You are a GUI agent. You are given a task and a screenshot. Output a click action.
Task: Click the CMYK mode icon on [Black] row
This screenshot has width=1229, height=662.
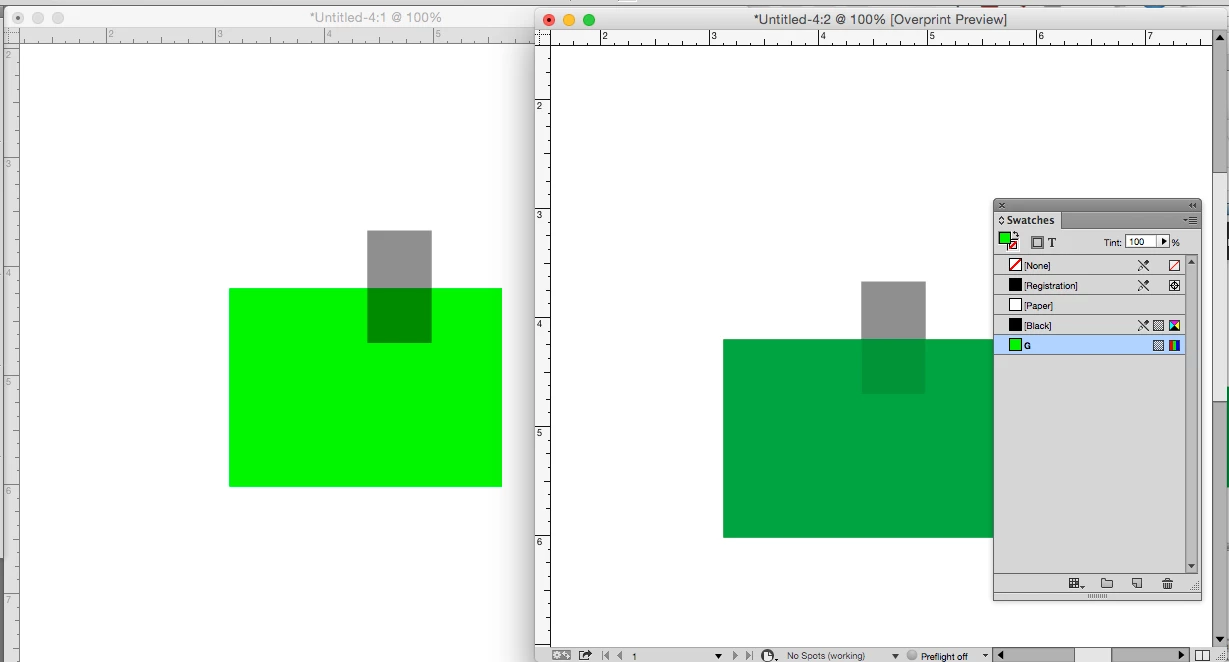pos(1174,325)
